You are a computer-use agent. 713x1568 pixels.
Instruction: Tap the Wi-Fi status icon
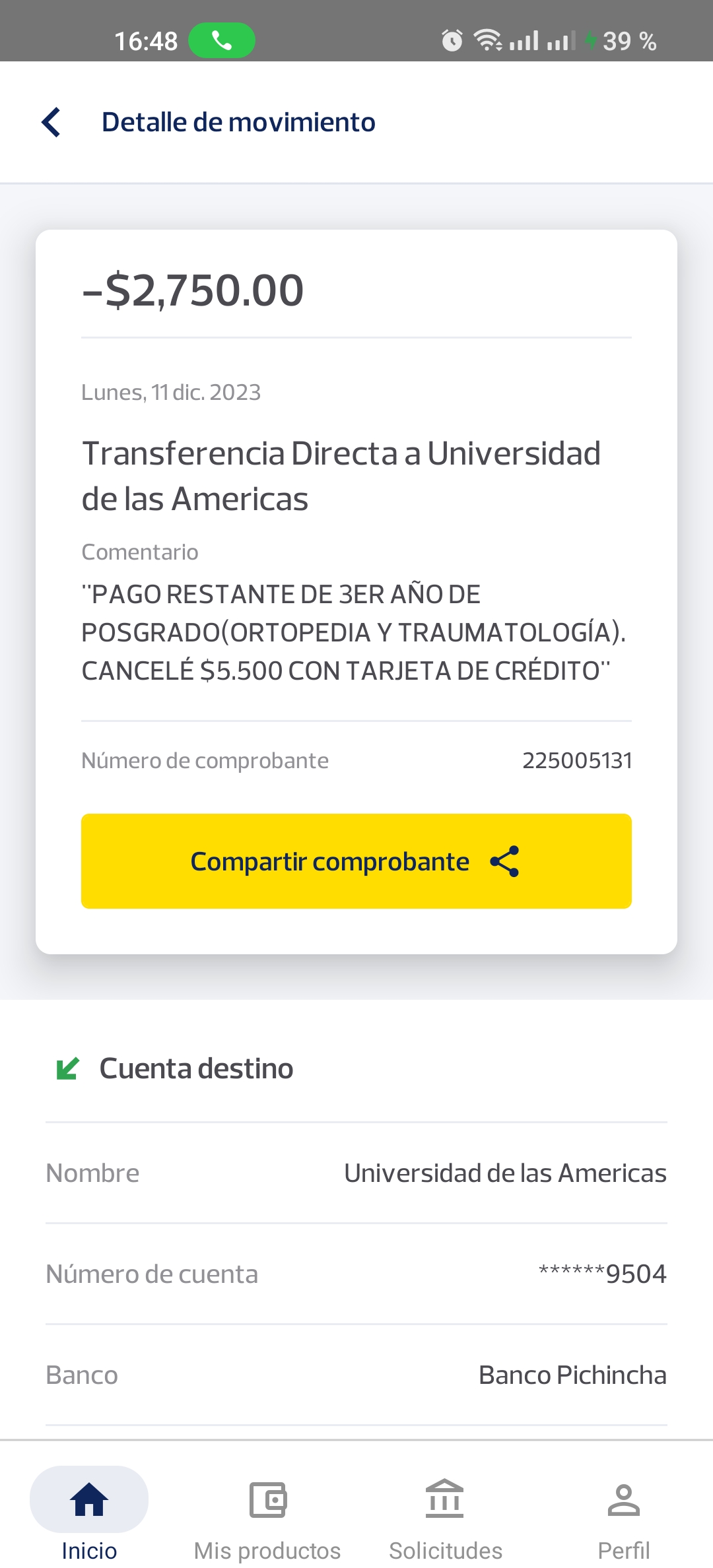[x=488, y=41]
